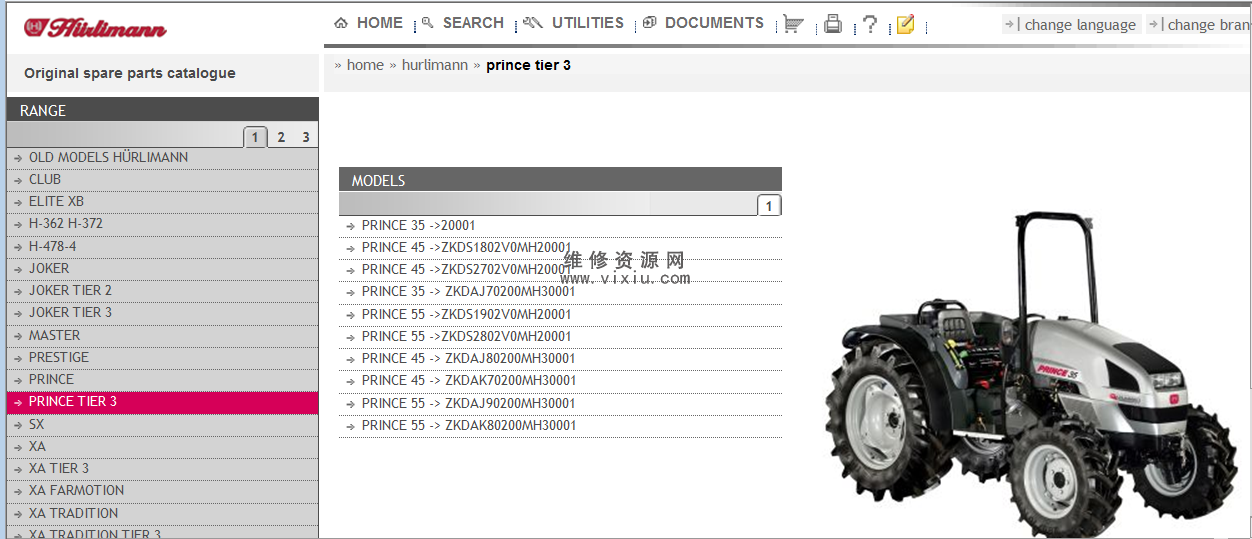Click the RANGE panel header
This screenshot has height=539, width=1252.
click(162, 110)
